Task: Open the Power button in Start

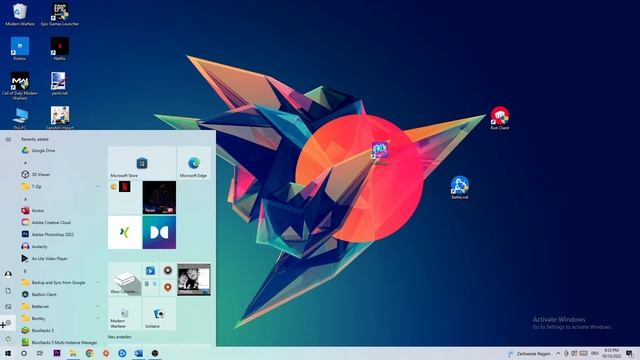Action: tap(8, 339)
